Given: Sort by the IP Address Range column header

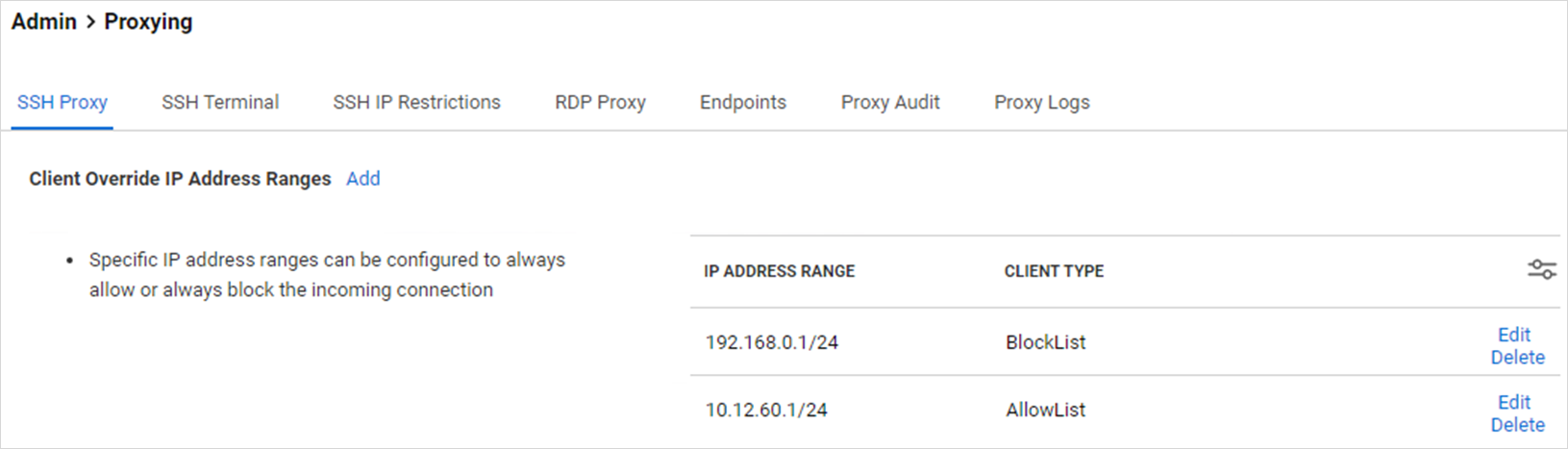Looking at the screenshot, I should pyautogui.click(x=779, y=271).
